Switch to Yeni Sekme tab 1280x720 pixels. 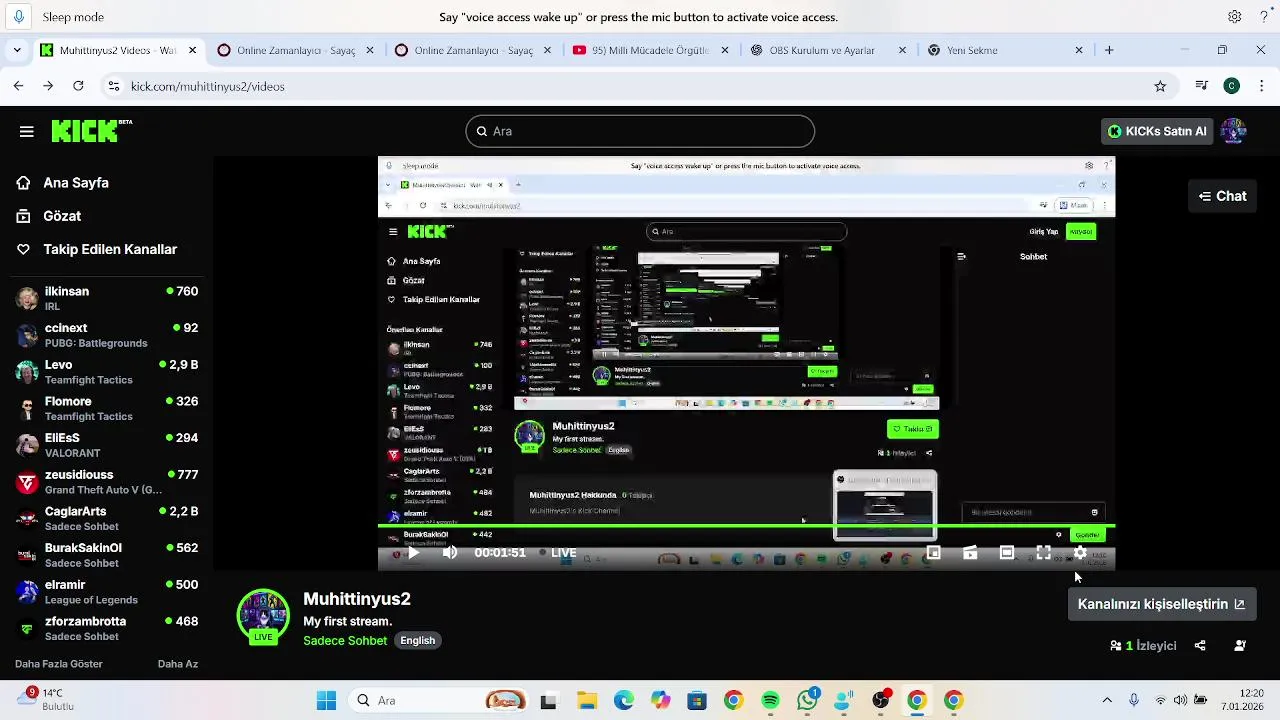click(1004, 50)
